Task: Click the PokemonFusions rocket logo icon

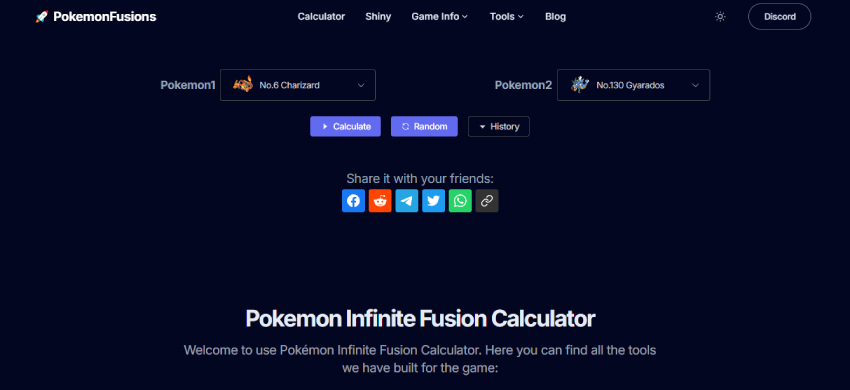Action: pos(41,17)
